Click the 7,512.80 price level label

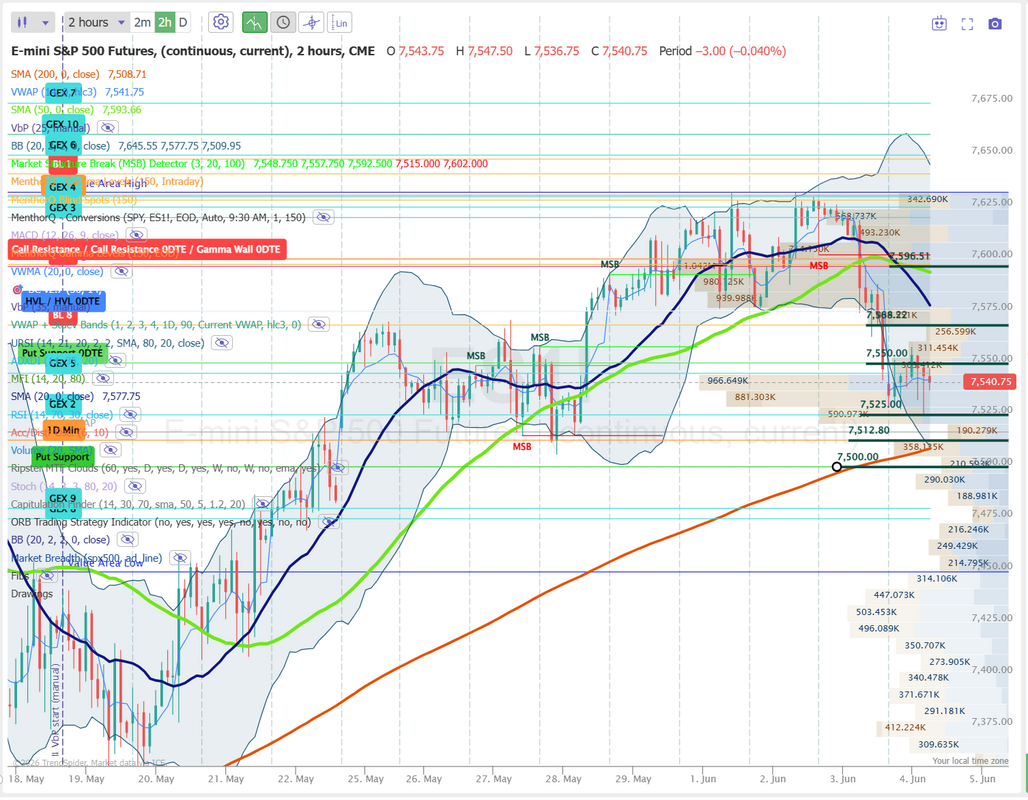pyautogui.click(x=869, y=430)
